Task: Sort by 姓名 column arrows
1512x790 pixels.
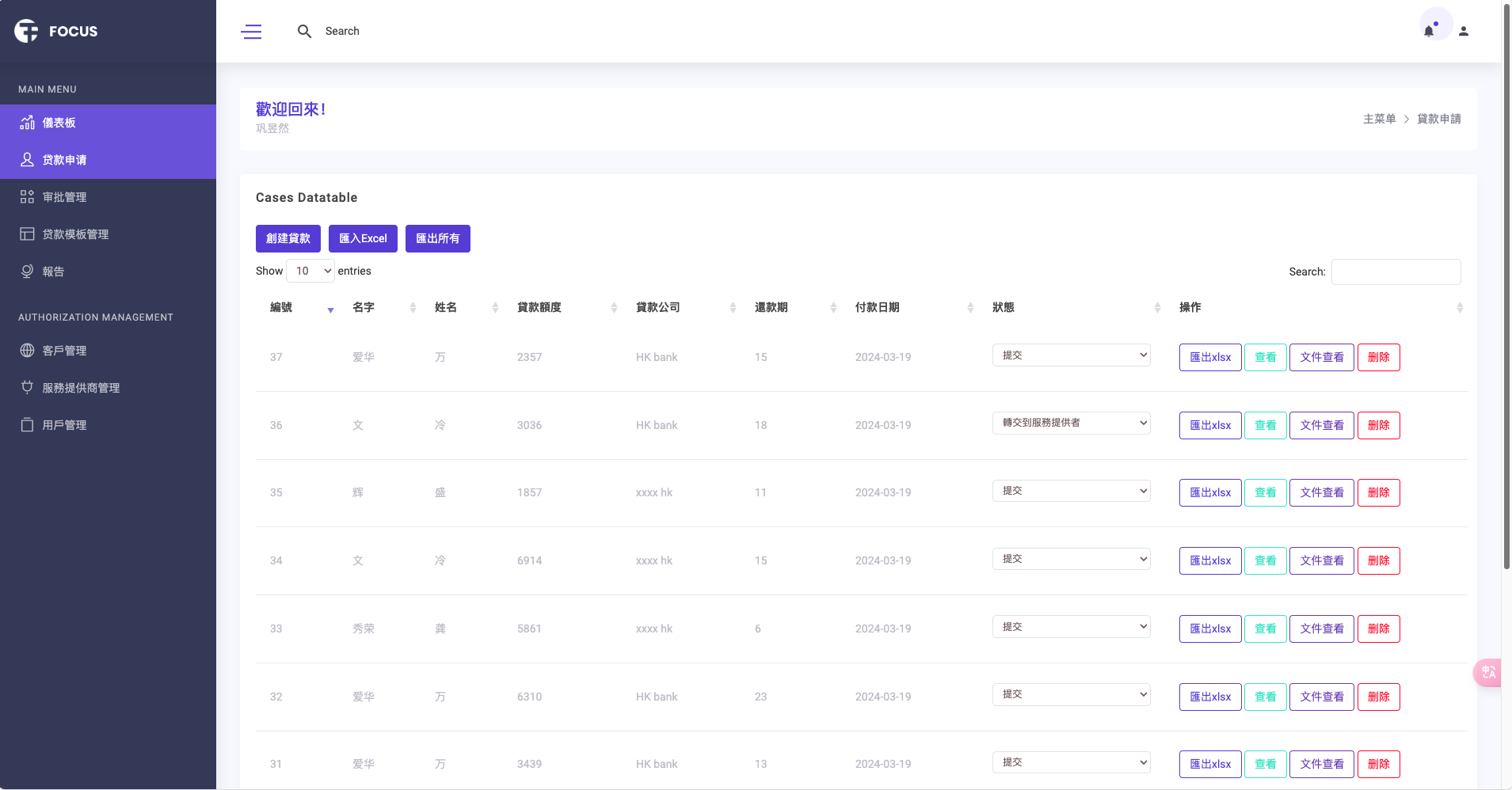Action: coord(495,308)
